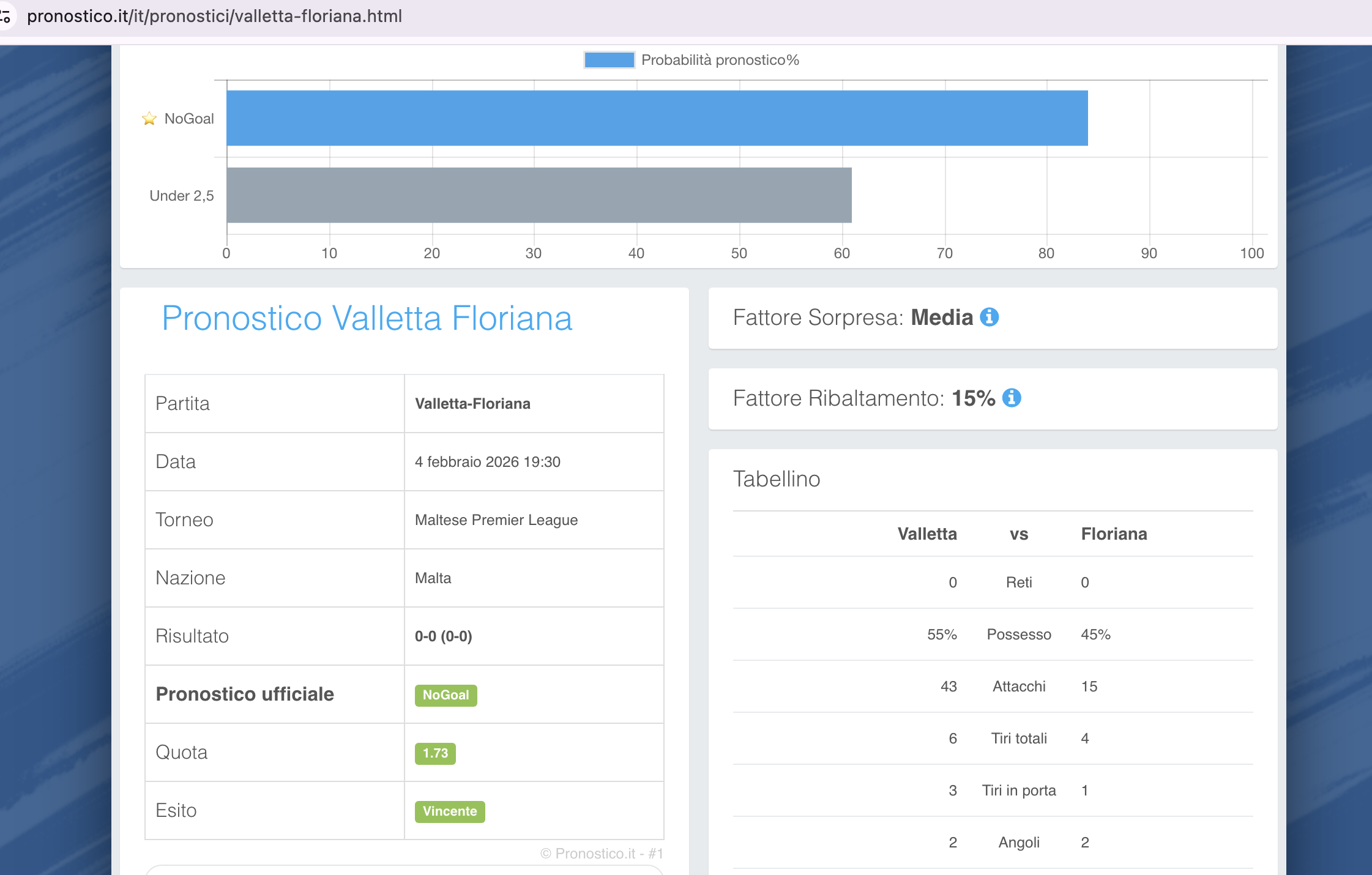1372x875 pixels.
Task: Click the blue NoGoal probability bar
Action: (656, 118)
